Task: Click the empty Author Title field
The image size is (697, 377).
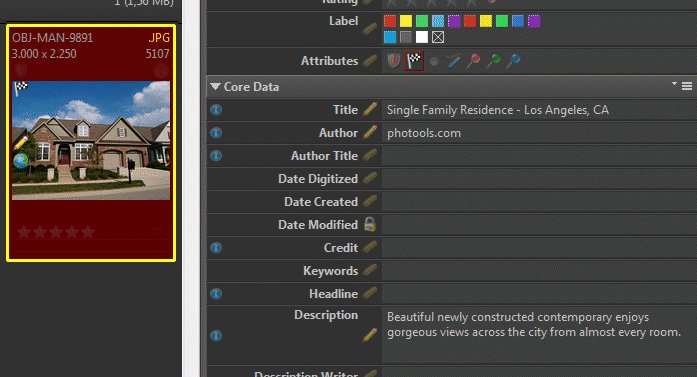Action: click(539, 156)
